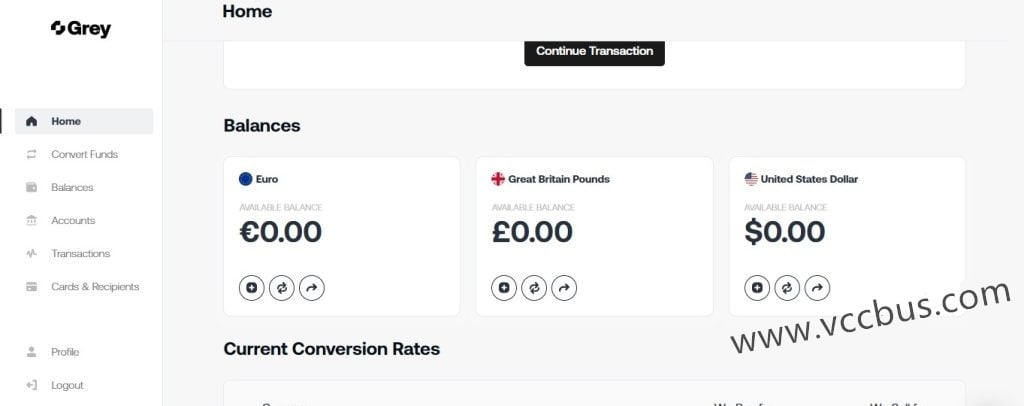Image resolution: width=1024 pixels, height=406 pixels.
Task: Convert funds from Euro balance icon
Action: 281,287
